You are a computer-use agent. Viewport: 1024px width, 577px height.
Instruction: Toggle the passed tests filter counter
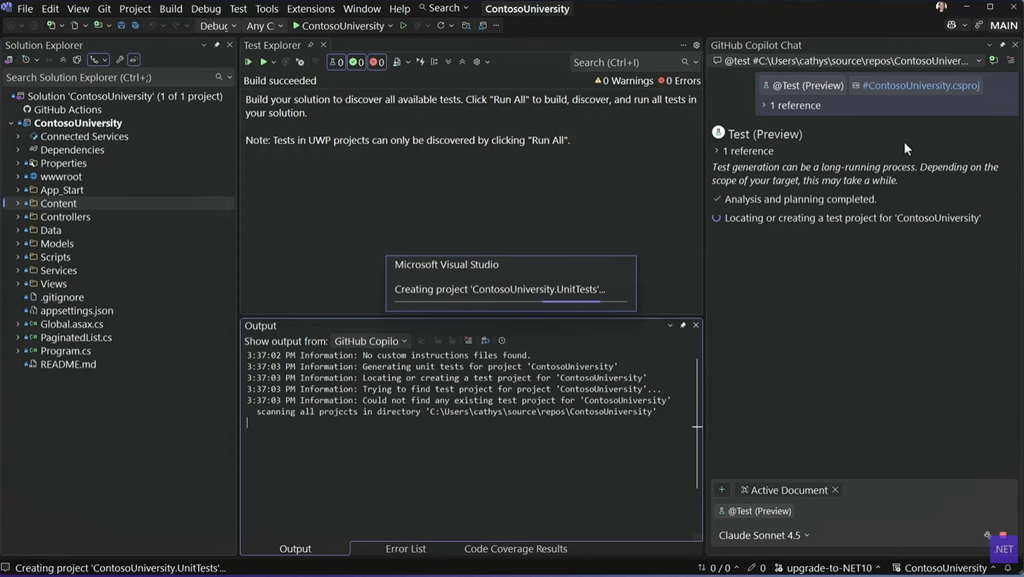pyautogui.click(x=357, y=62)
